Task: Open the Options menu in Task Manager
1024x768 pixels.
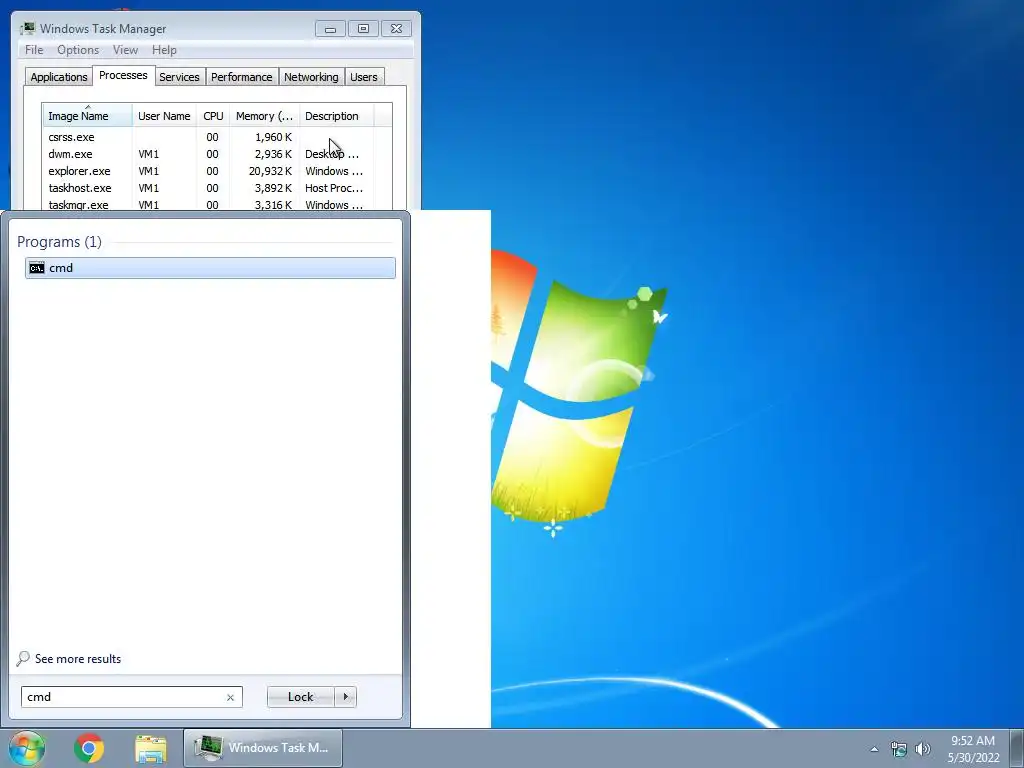Action: coord(78,50)
